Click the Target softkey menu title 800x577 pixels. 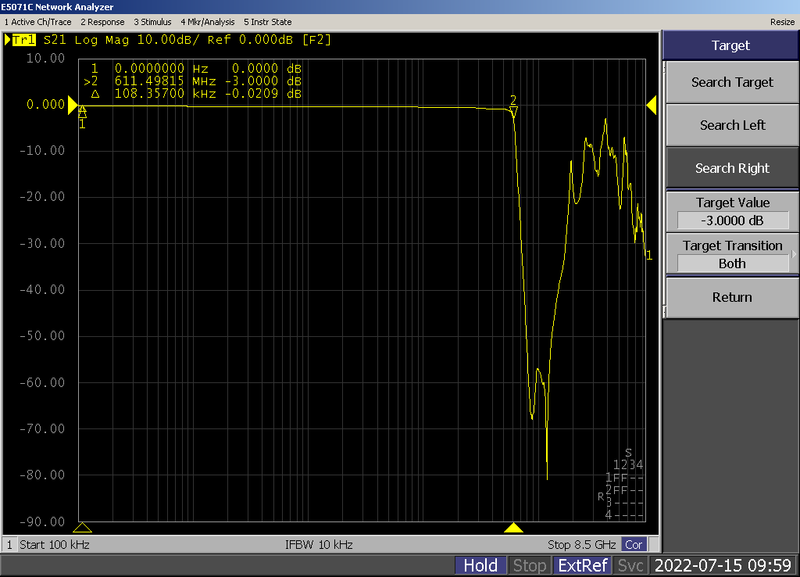[x=731, y=45]
